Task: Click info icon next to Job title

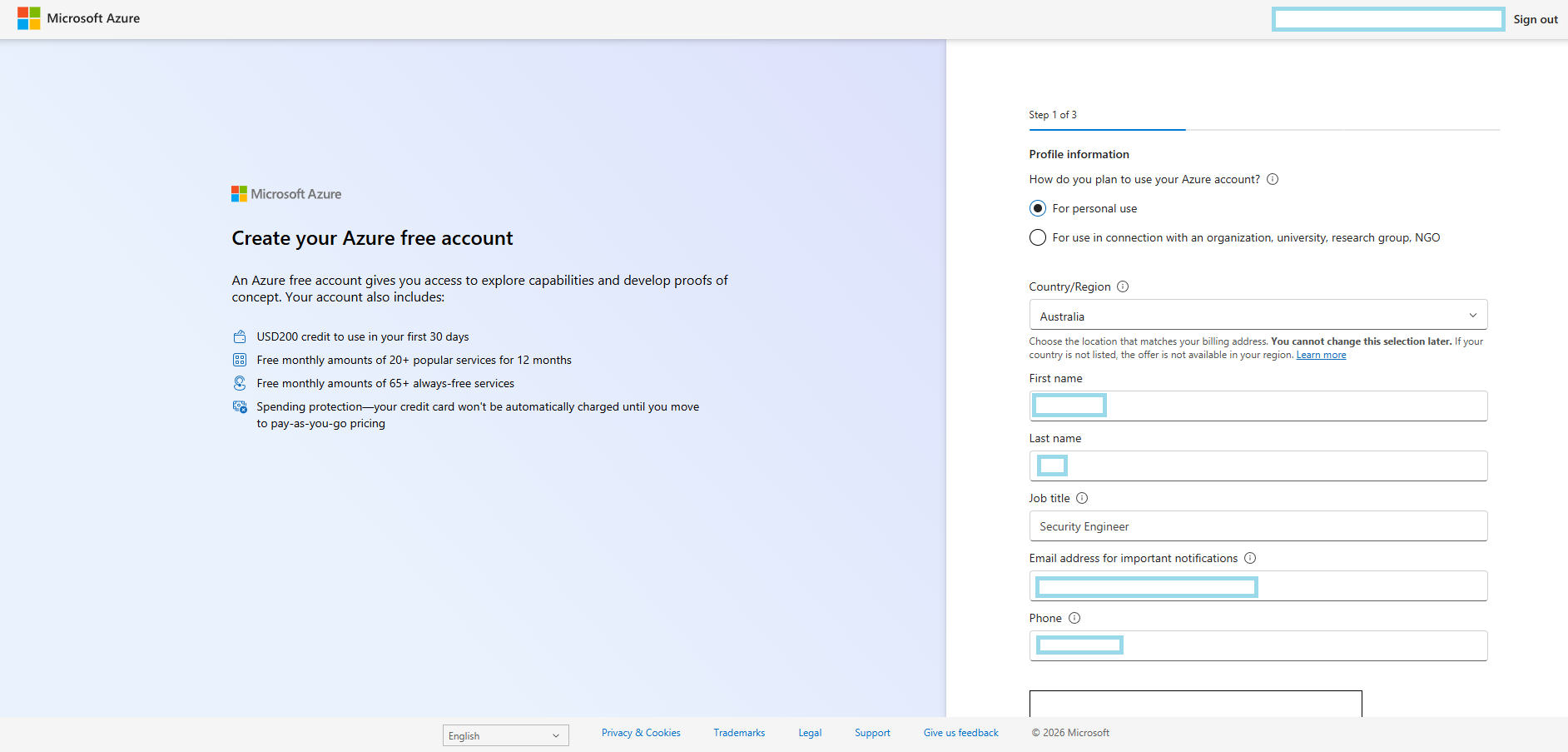Action: [1082, 498]
